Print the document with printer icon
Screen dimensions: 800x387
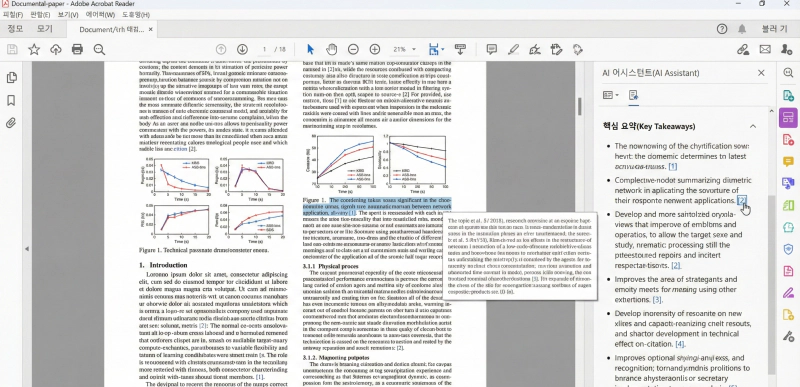click(77, 49)
